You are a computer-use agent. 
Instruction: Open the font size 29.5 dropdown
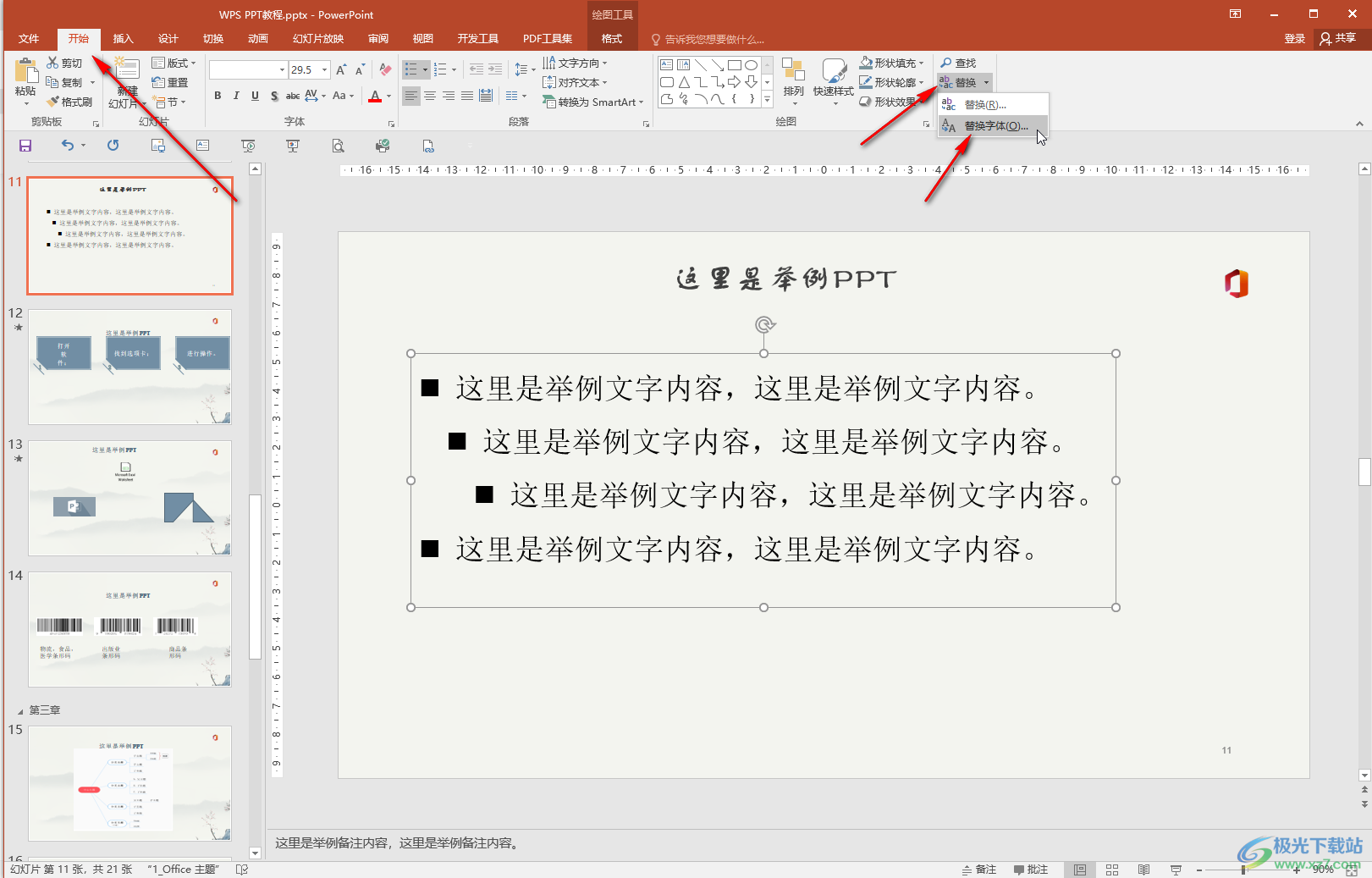pos(324,69)
